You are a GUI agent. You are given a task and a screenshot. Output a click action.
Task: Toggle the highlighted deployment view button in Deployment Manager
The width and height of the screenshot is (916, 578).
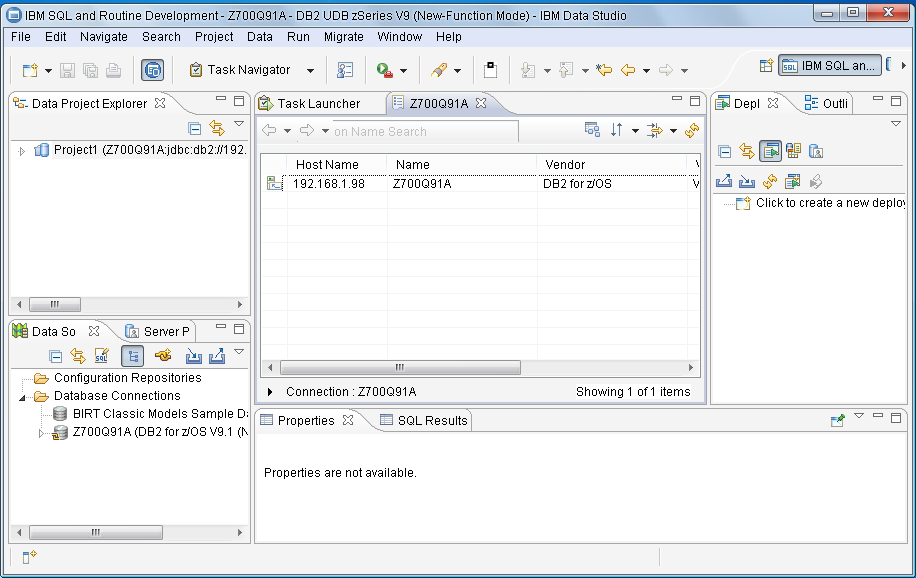pyautogui.click(x=769, y=151)
